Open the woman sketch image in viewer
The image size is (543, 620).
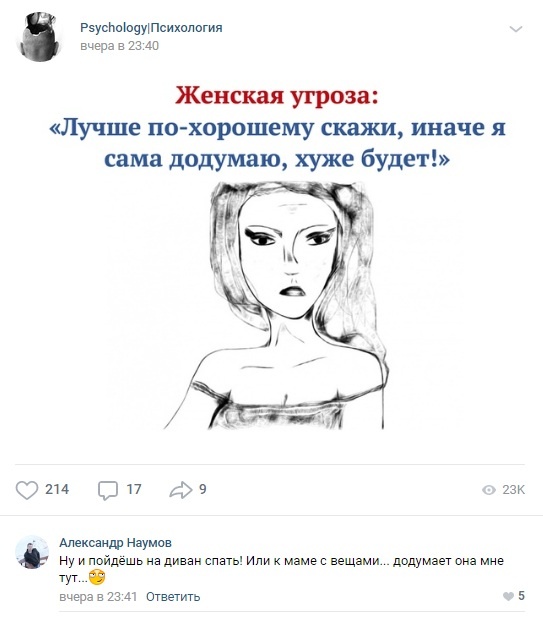(x=276, y=306)
